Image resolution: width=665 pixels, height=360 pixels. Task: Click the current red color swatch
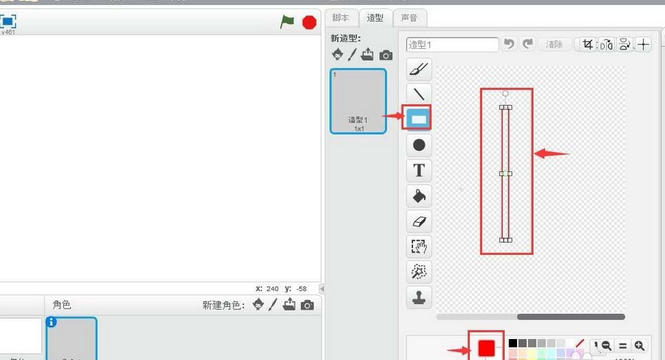(486, 348)
